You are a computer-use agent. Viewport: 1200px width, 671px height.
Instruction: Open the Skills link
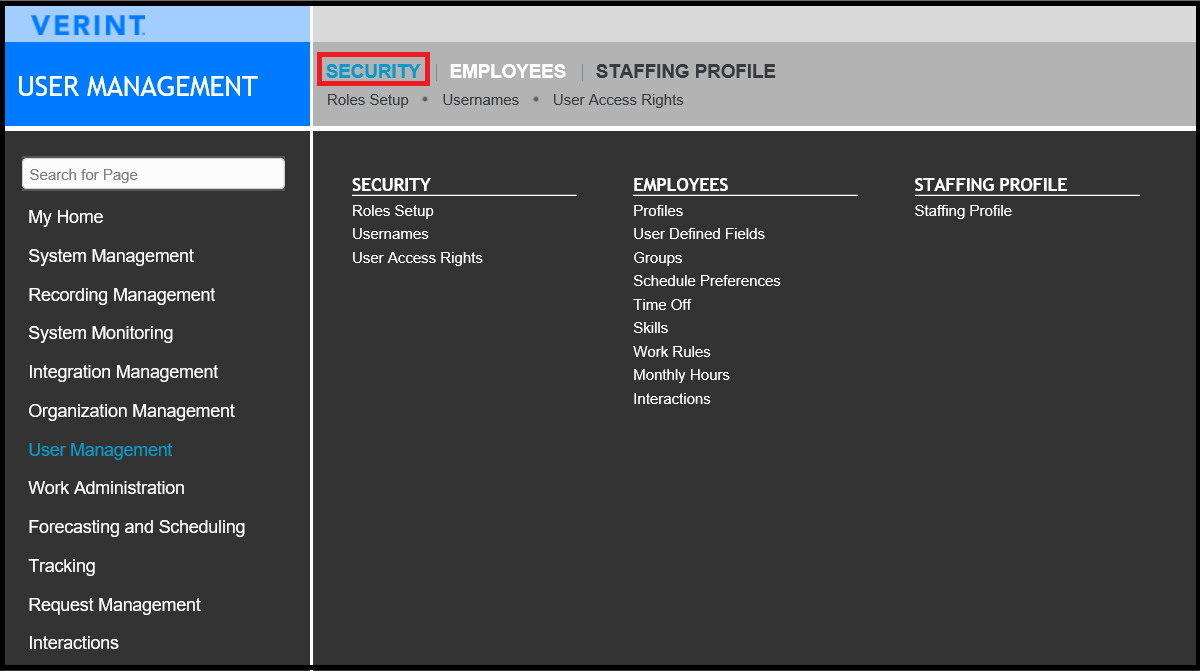point(651,328)
